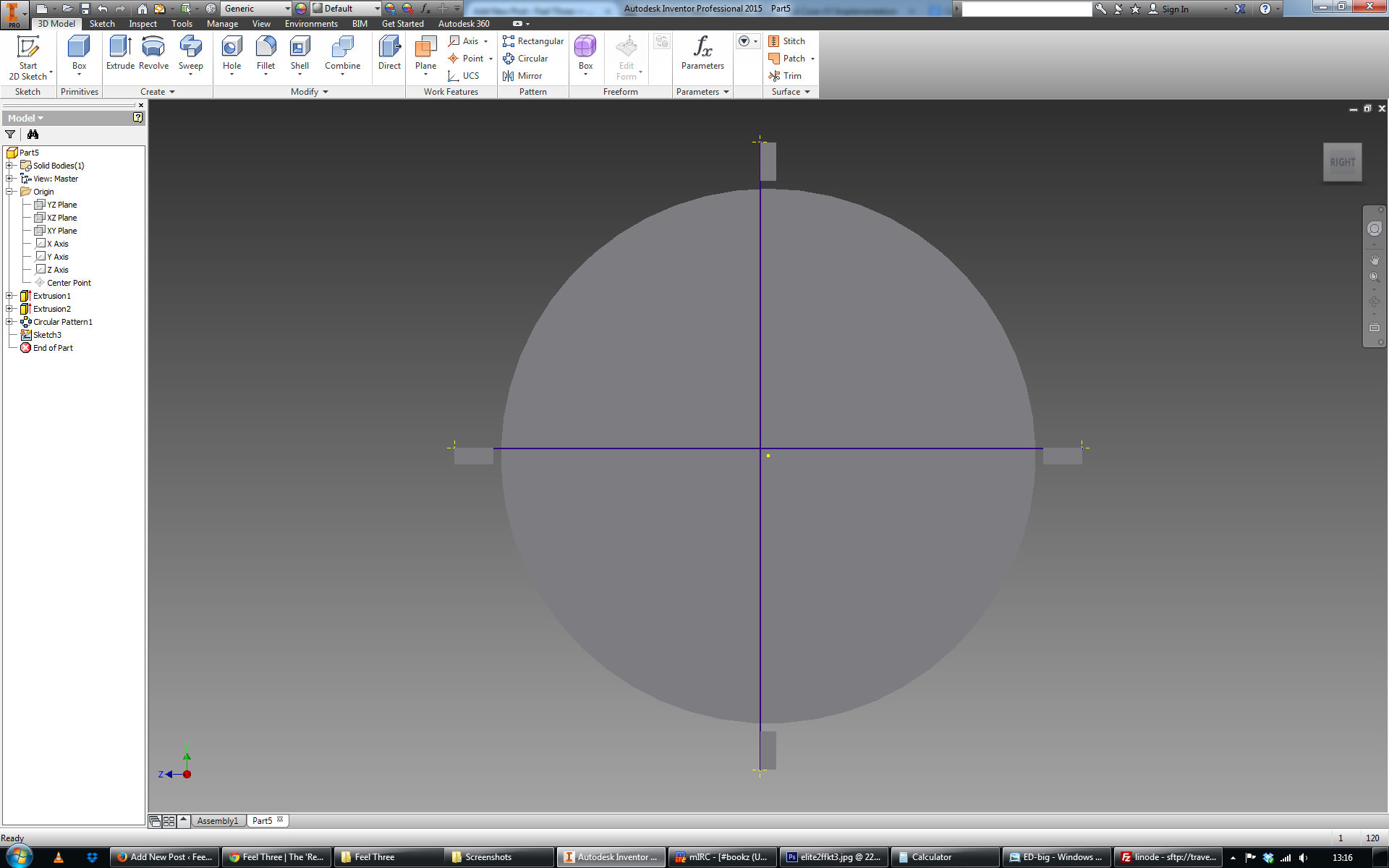The image size is (1389, 868).
Task: Open the Direct edit tool
Action: 389,54
